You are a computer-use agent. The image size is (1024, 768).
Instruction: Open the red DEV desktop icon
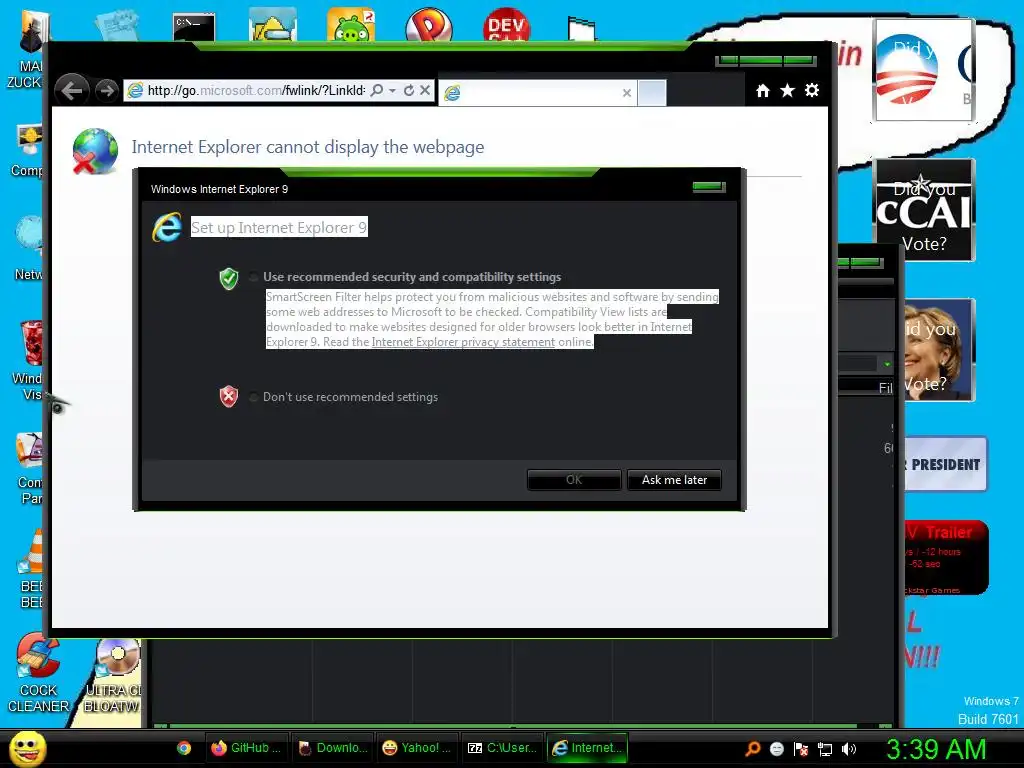point(506,25)
